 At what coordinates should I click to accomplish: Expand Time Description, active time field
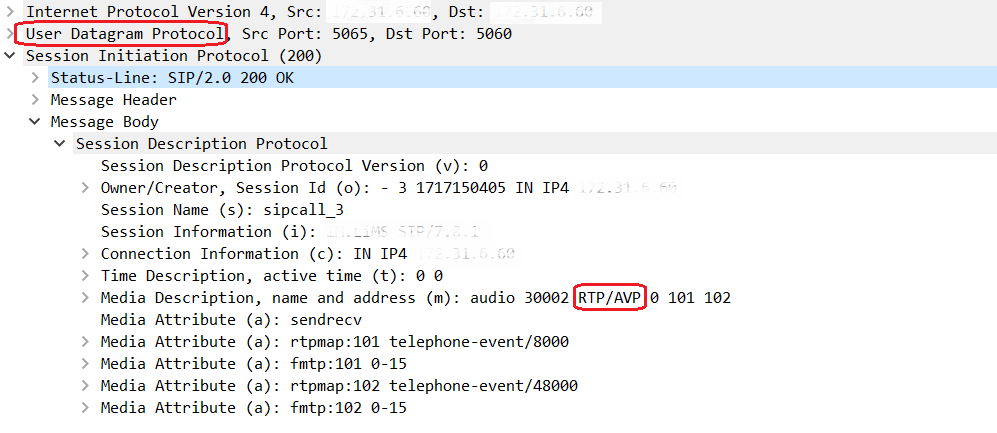point(86,276)
